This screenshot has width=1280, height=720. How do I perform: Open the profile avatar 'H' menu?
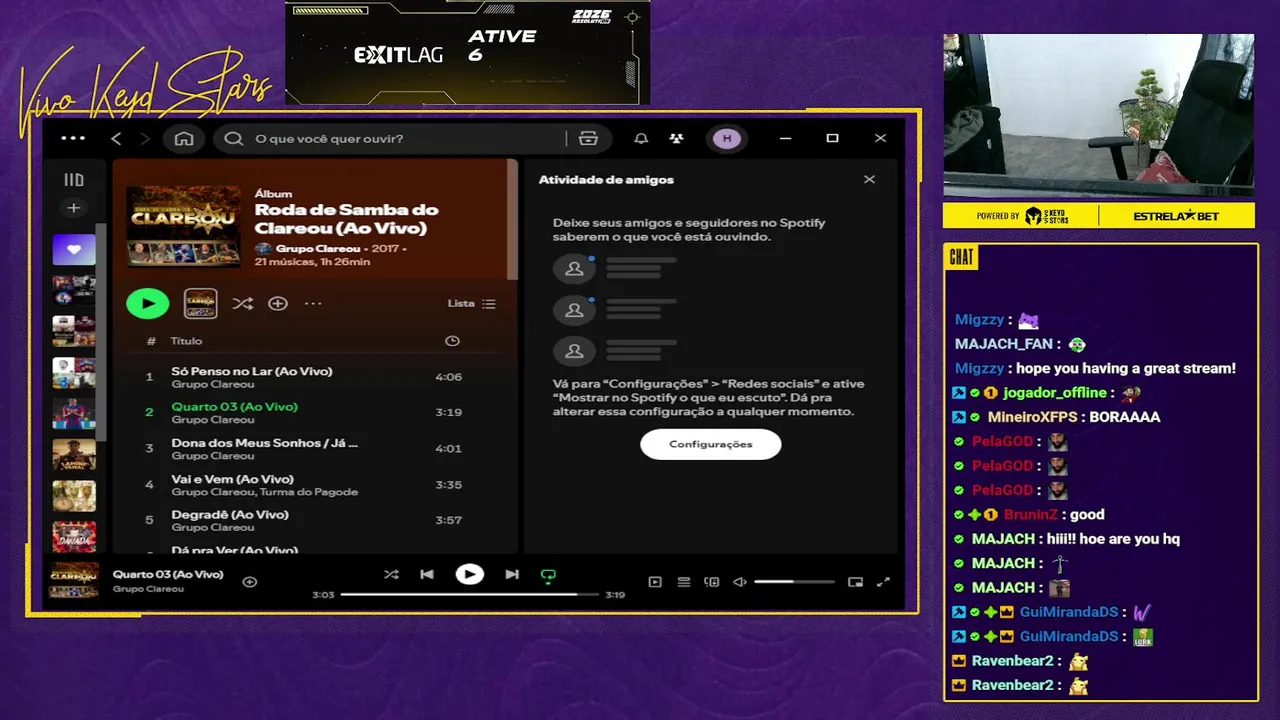[x=727, y=138]
